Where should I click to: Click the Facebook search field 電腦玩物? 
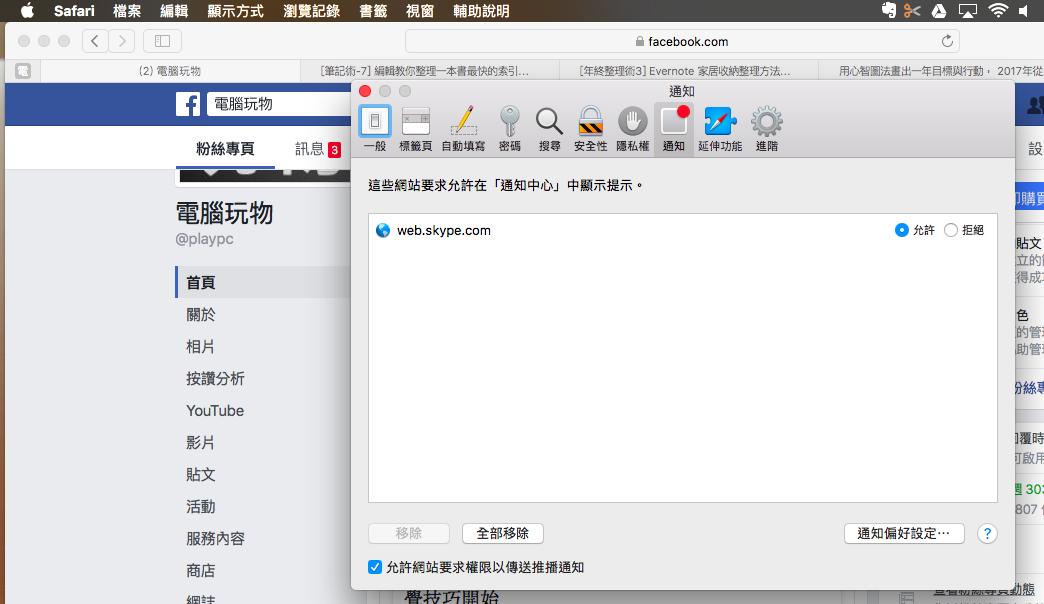coord(280,104)
